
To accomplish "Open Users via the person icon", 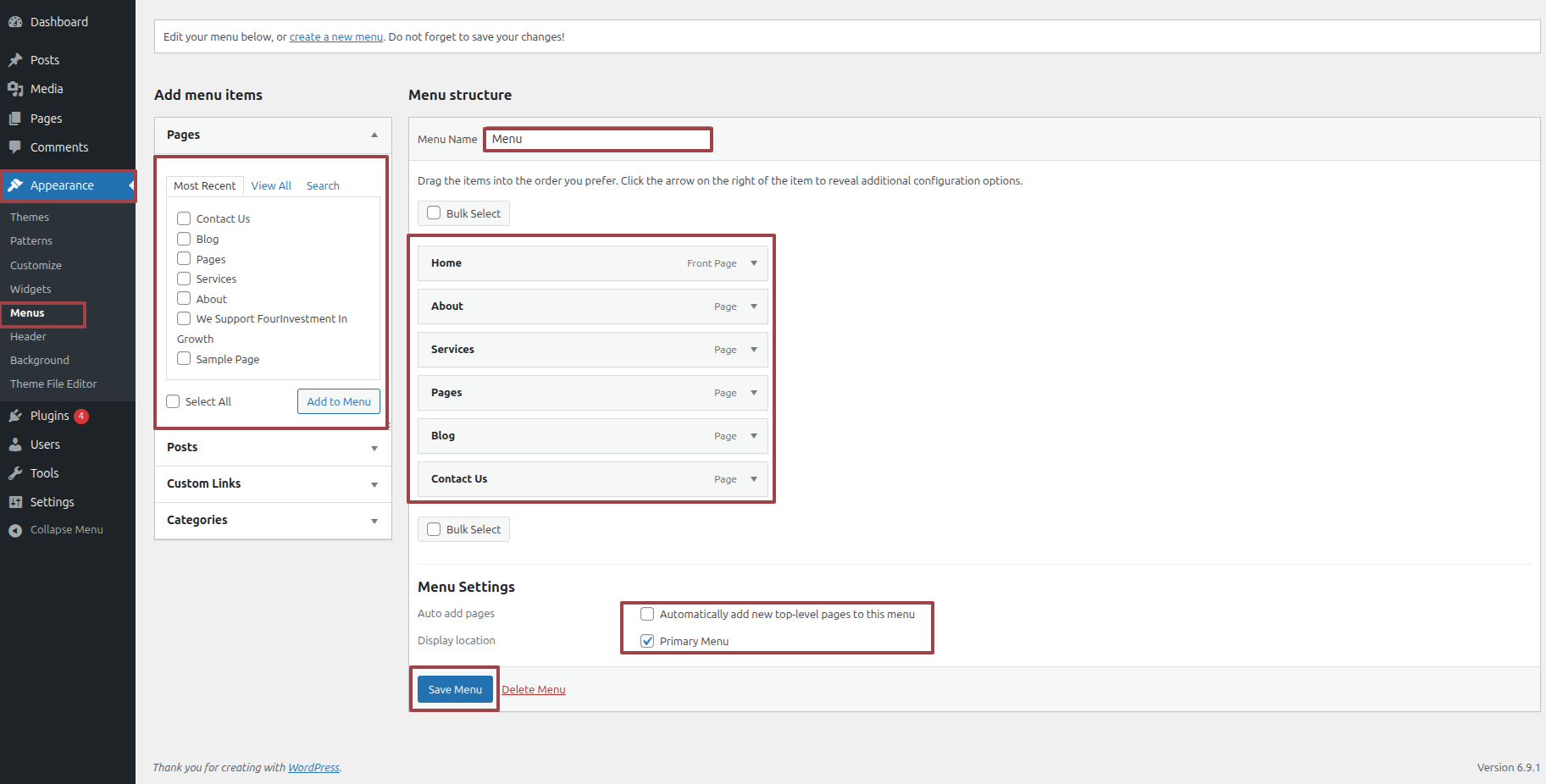I will coord(15,444).
